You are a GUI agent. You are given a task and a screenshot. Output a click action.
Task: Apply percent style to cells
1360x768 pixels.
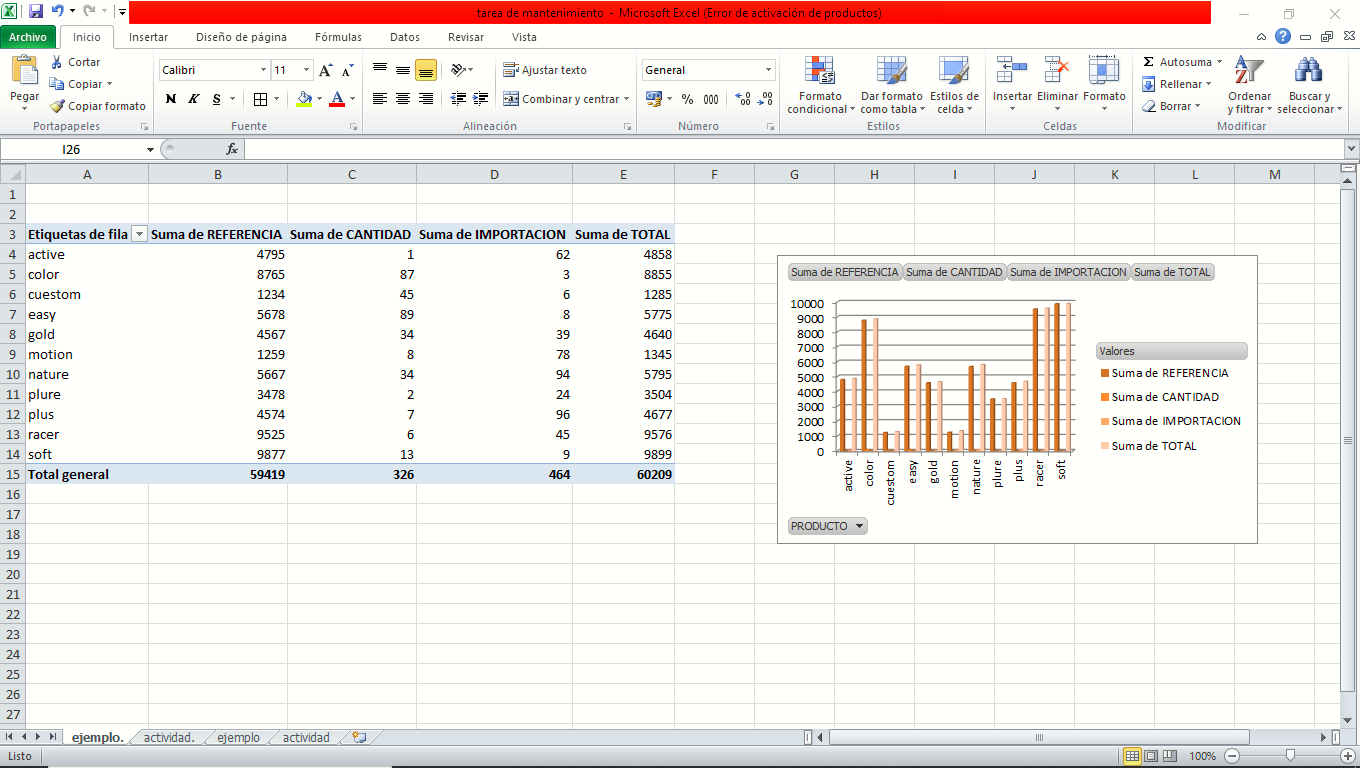[687, 99]
